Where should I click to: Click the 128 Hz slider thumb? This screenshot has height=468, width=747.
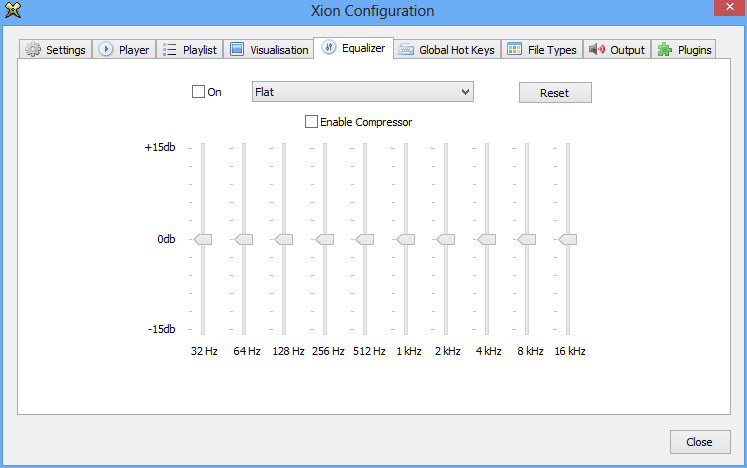284,239
